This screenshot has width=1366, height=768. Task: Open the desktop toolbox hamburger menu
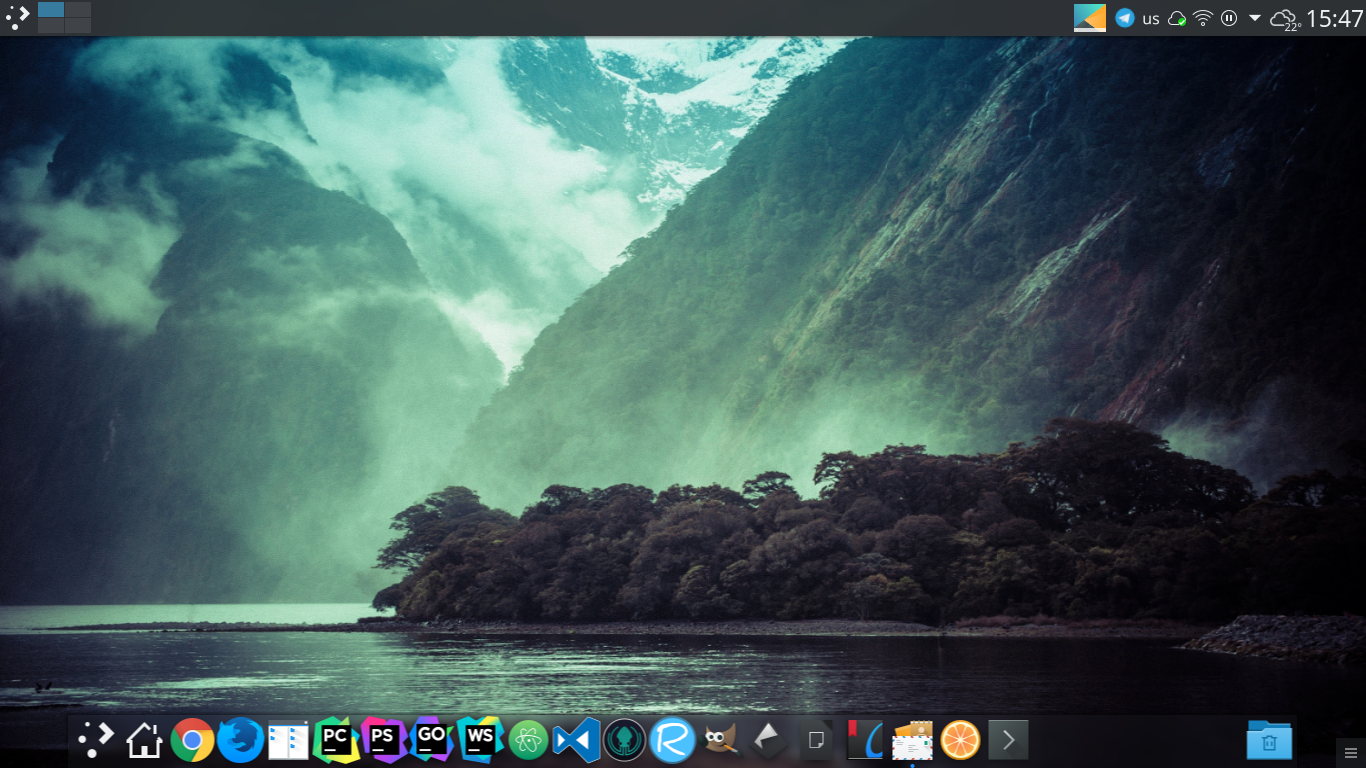[1351, 753]
